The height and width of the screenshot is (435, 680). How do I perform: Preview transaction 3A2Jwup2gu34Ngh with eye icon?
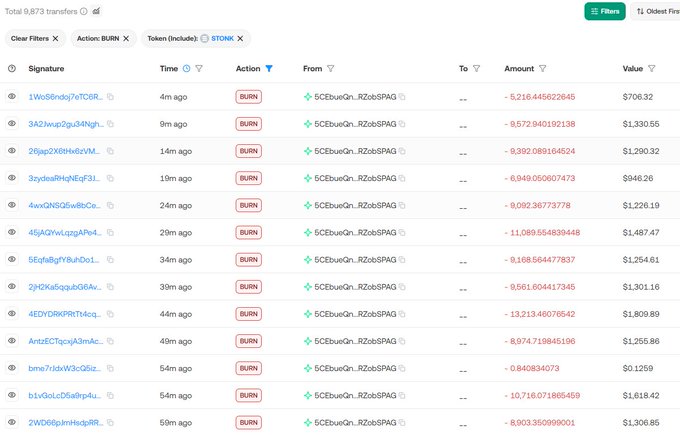(x=12, y=124)
